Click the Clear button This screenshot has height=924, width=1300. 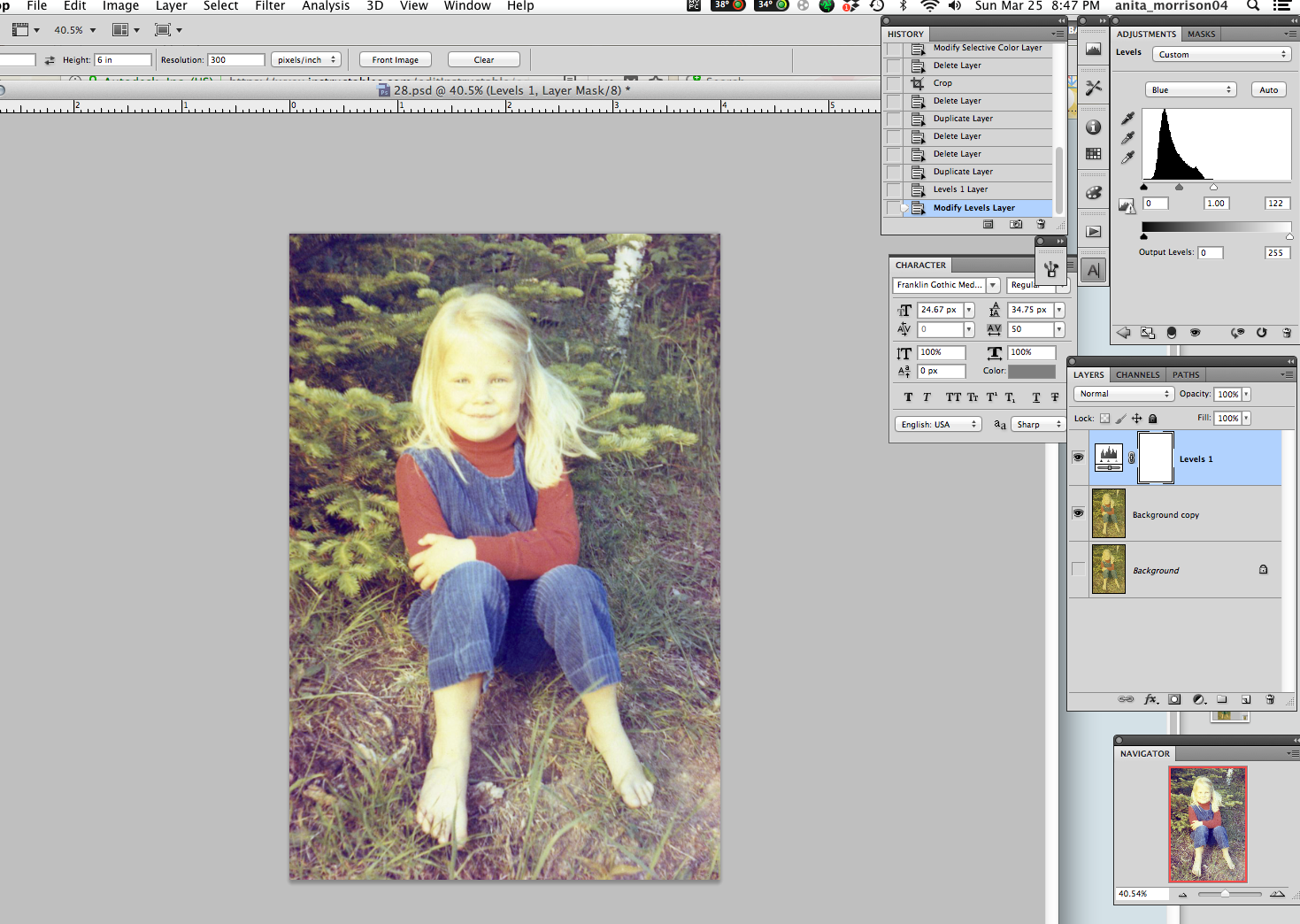pos(484,60)
